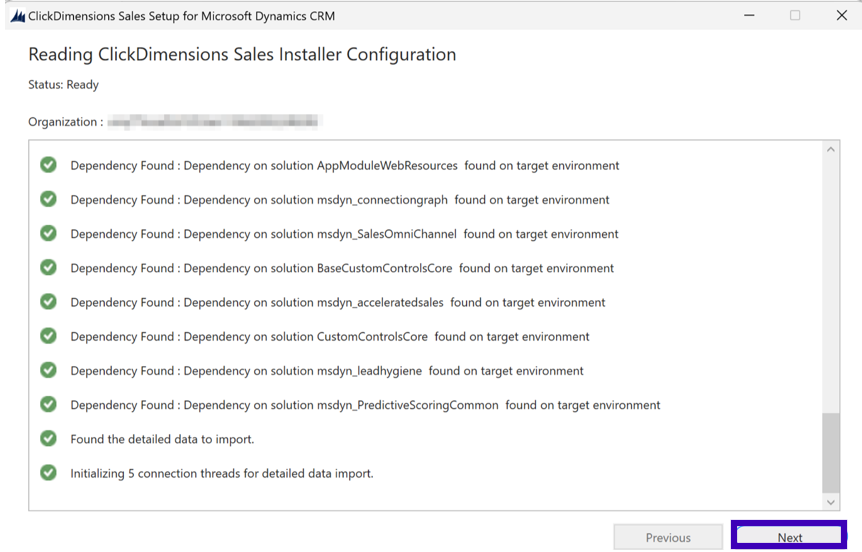This screenshot has height=552, width=862.
Task: Click green check icon beside msdyn_connectiongraph dependency
Action: click(48, 199)
